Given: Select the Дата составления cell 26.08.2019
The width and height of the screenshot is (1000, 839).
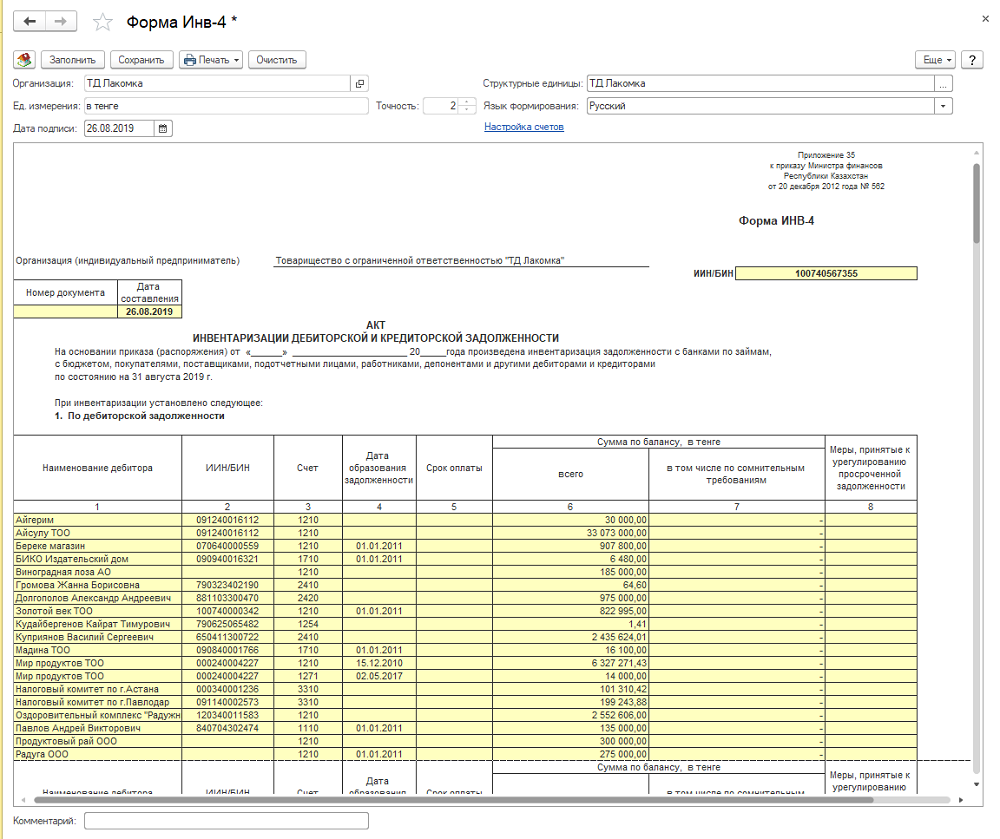Looking at the screenshot, I should [x=149, y=312].
